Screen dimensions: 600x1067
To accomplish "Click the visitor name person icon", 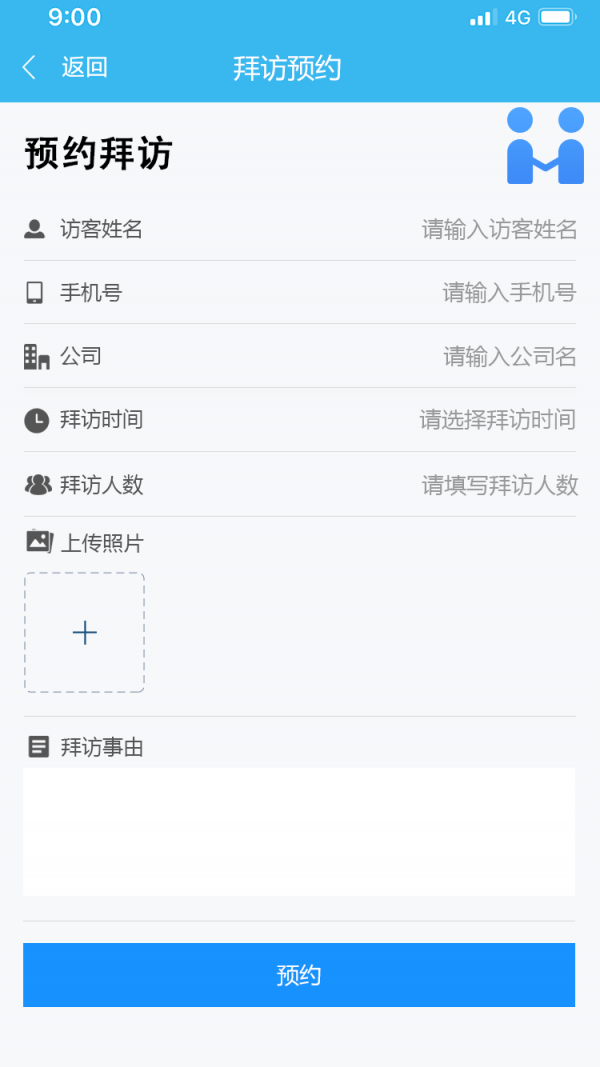I will (35, 229).
